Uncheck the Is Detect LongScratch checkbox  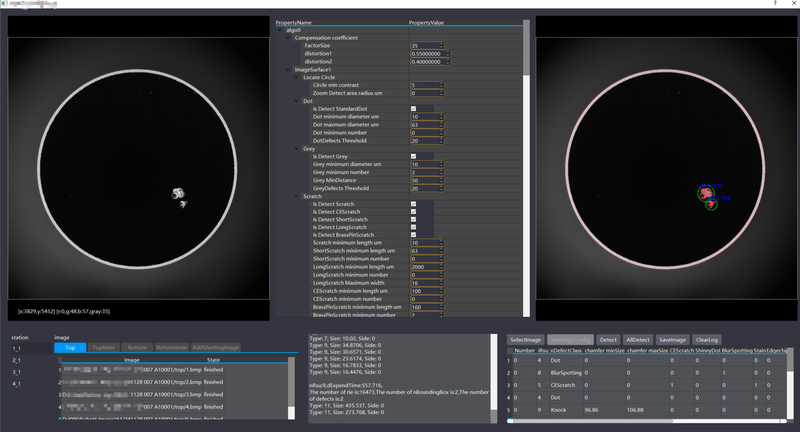click(x=414, y=226)
